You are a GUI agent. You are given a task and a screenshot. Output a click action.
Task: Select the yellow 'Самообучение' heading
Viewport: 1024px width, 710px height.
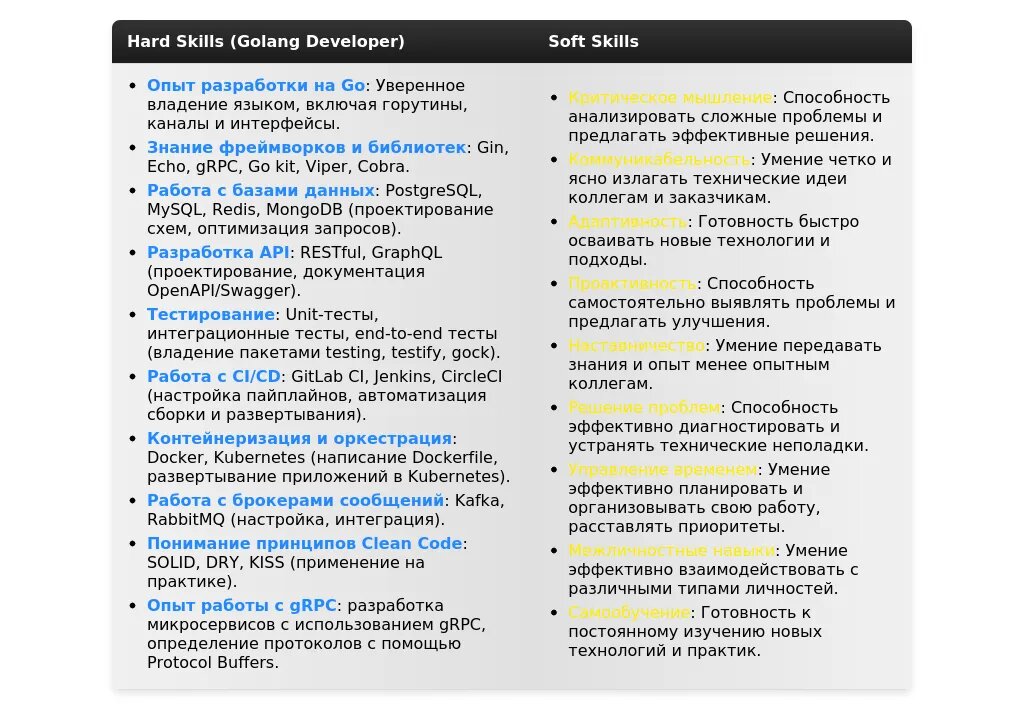click(x=629, y=613)
